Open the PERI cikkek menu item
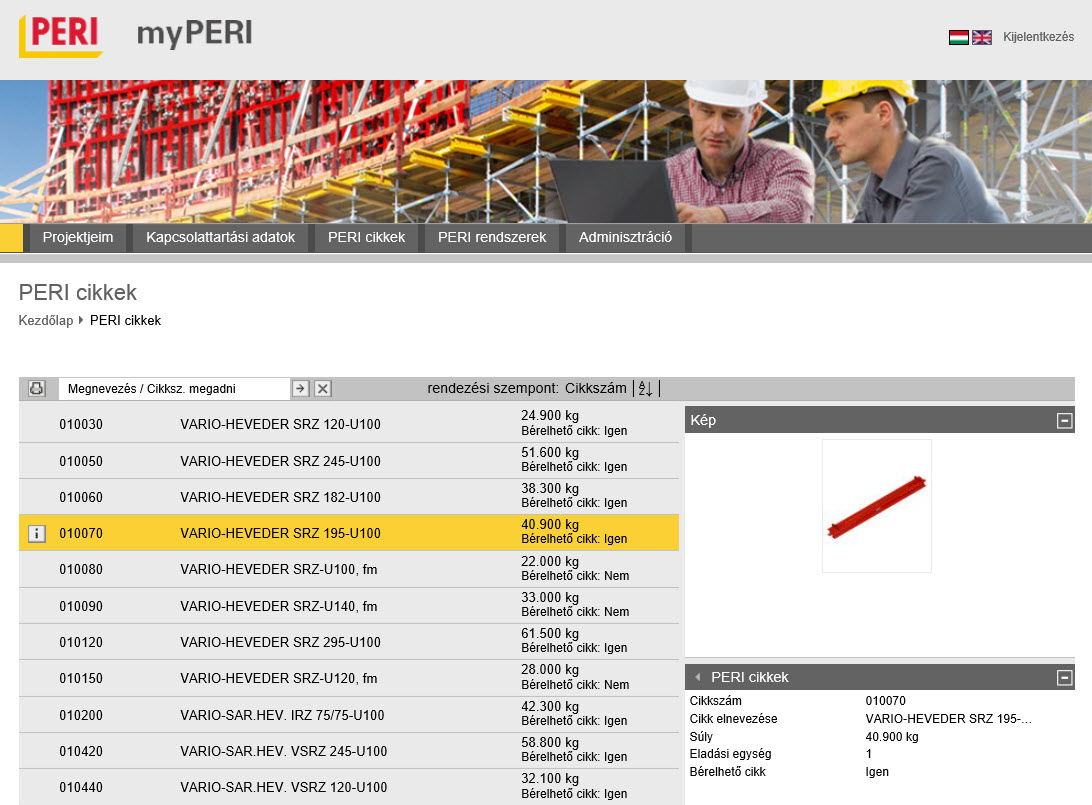This screenshot has height=805, width=1092. 366,237
